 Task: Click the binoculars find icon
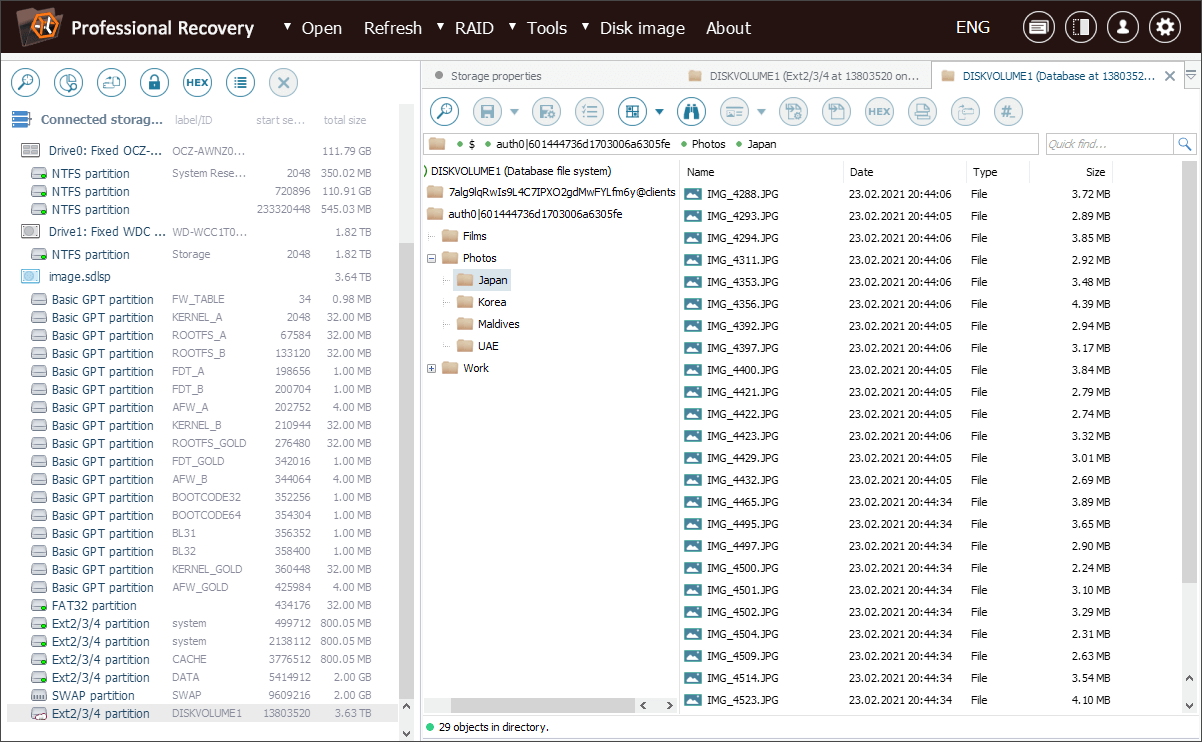pyautogui.click(x=691, y=111)
